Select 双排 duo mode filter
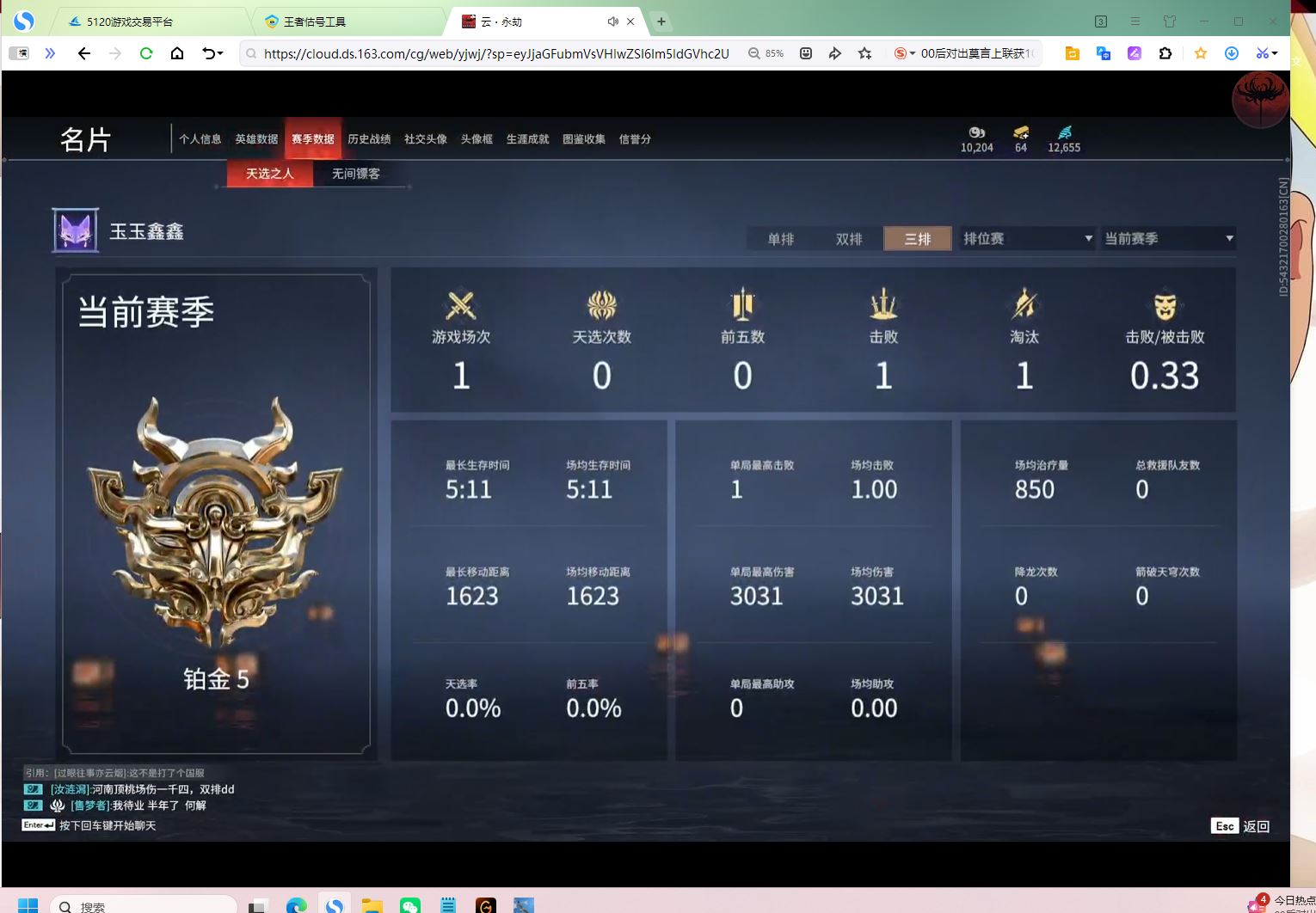The width and height of the screenshot is (1316, 913). 848,239
